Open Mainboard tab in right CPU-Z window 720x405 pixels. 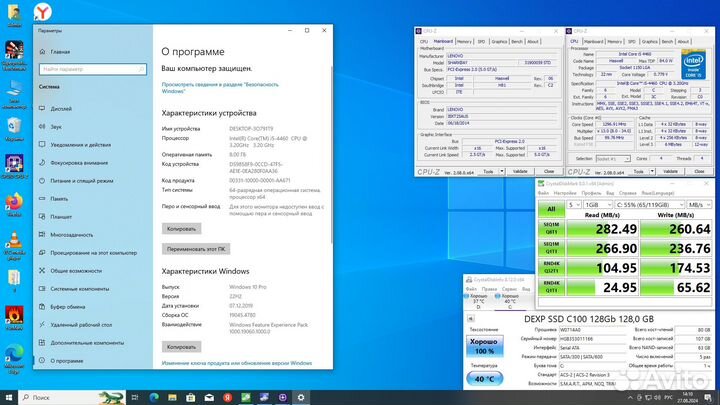[594, 41]
